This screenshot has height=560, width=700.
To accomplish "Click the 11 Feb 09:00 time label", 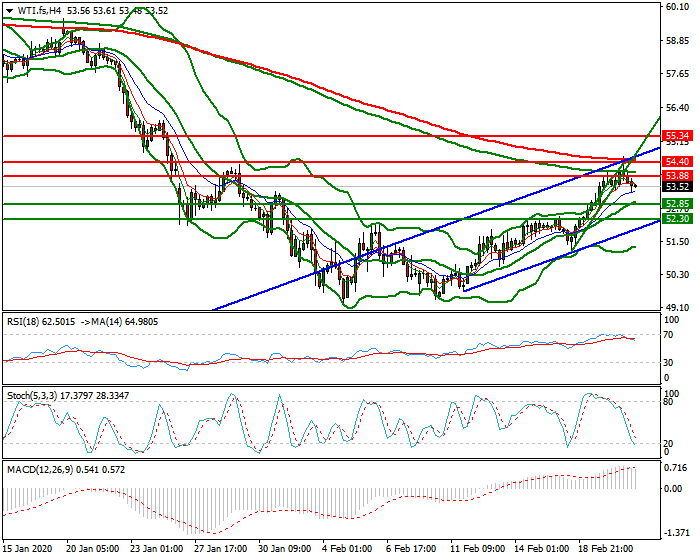I will click(x=477, y=548).
